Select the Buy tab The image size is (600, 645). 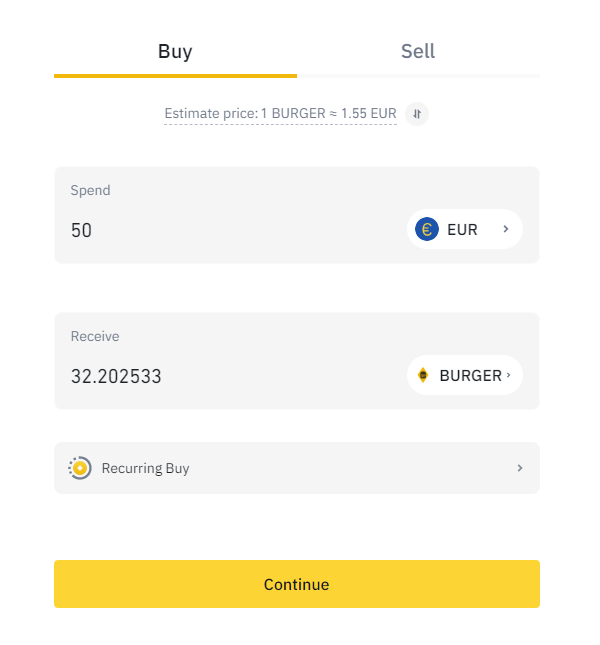click(175, 51)
